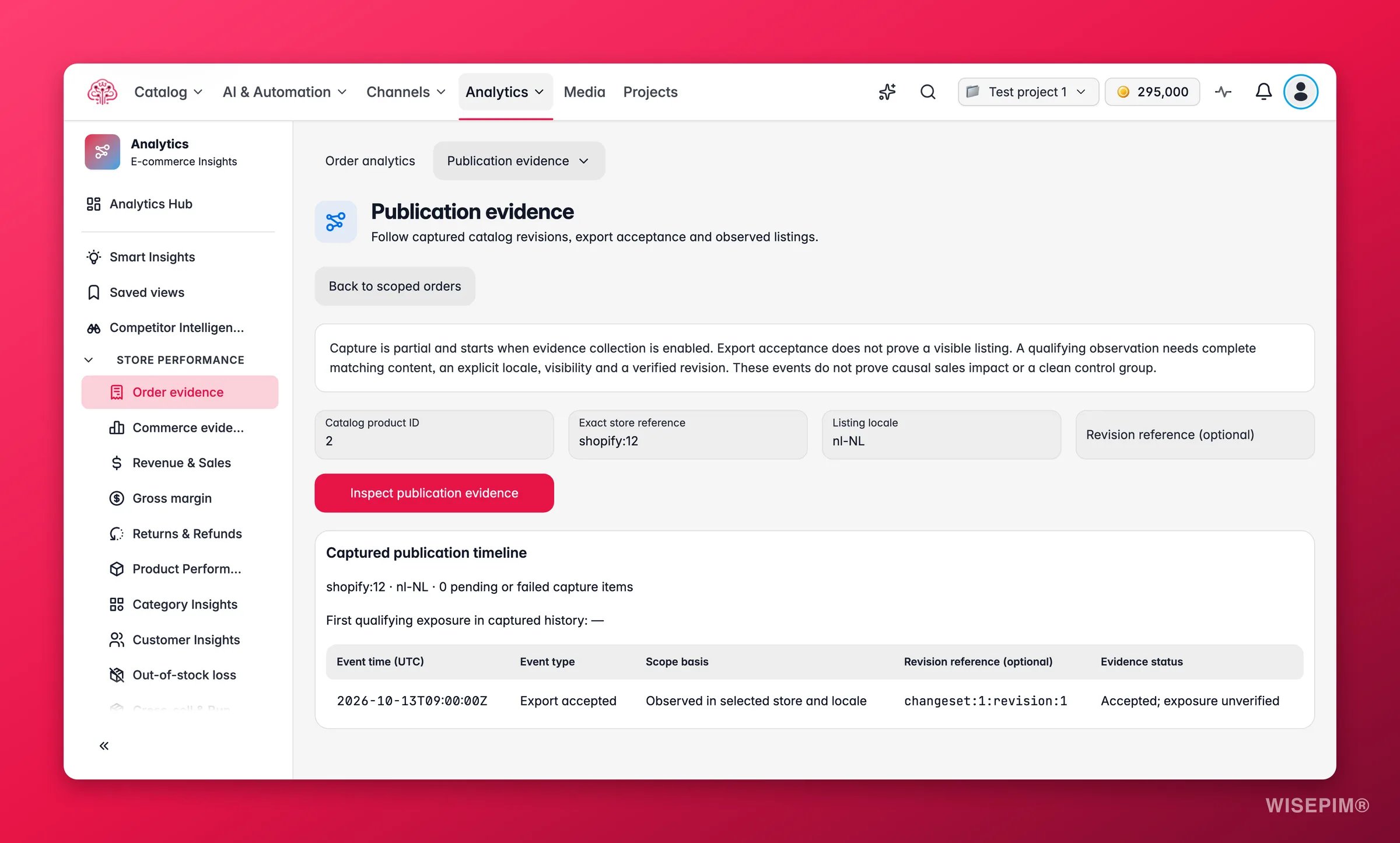Click the Analytics Hub grid icon

93,204
